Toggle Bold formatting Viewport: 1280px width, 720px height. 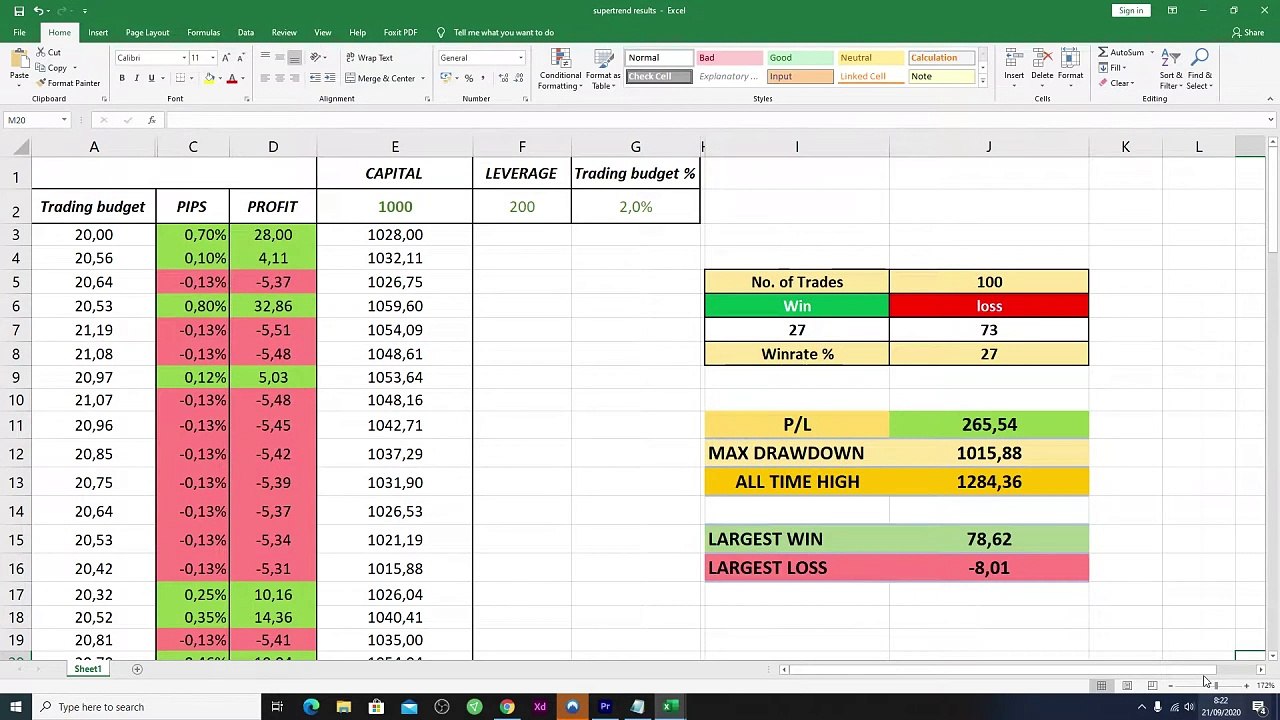(x=122, y=78)
